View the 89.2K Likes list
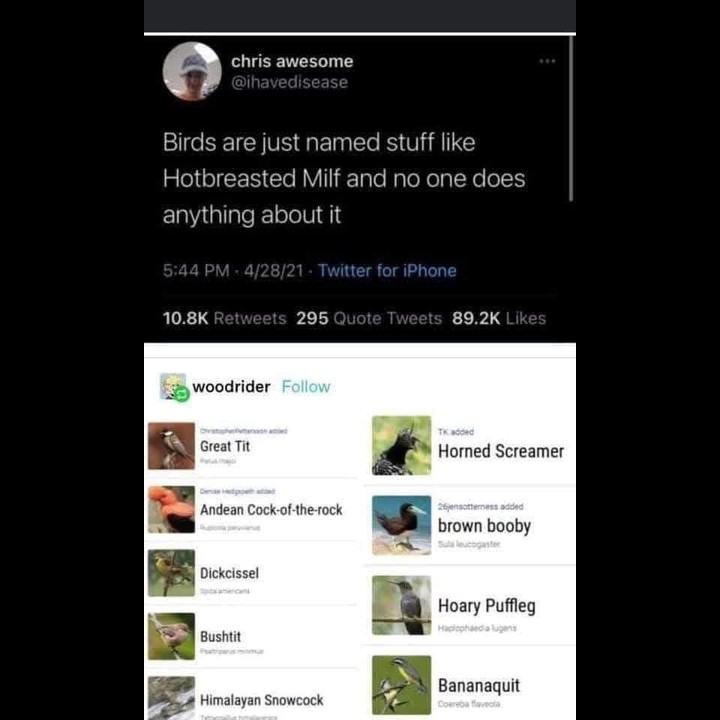 click(499, 318)
